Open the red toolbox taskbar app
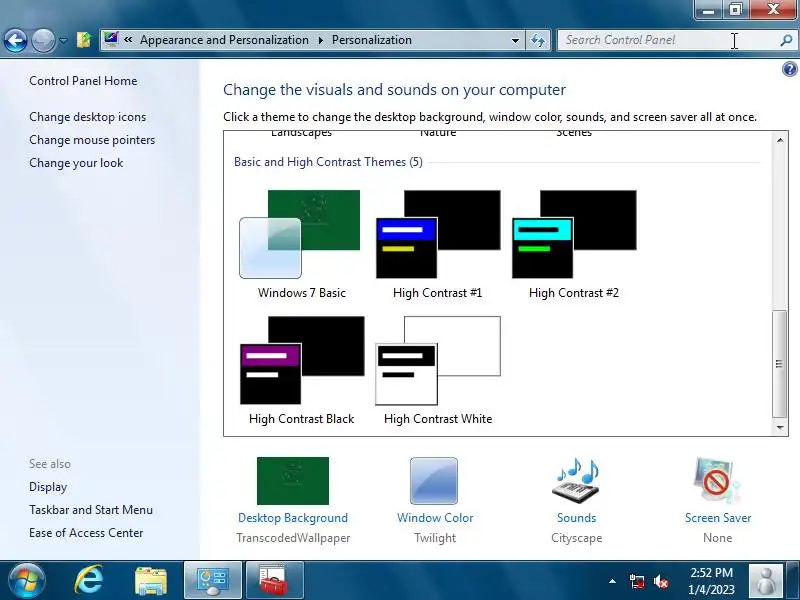Image resolution: width=800 pixels, height=600 pixels. 274,581
